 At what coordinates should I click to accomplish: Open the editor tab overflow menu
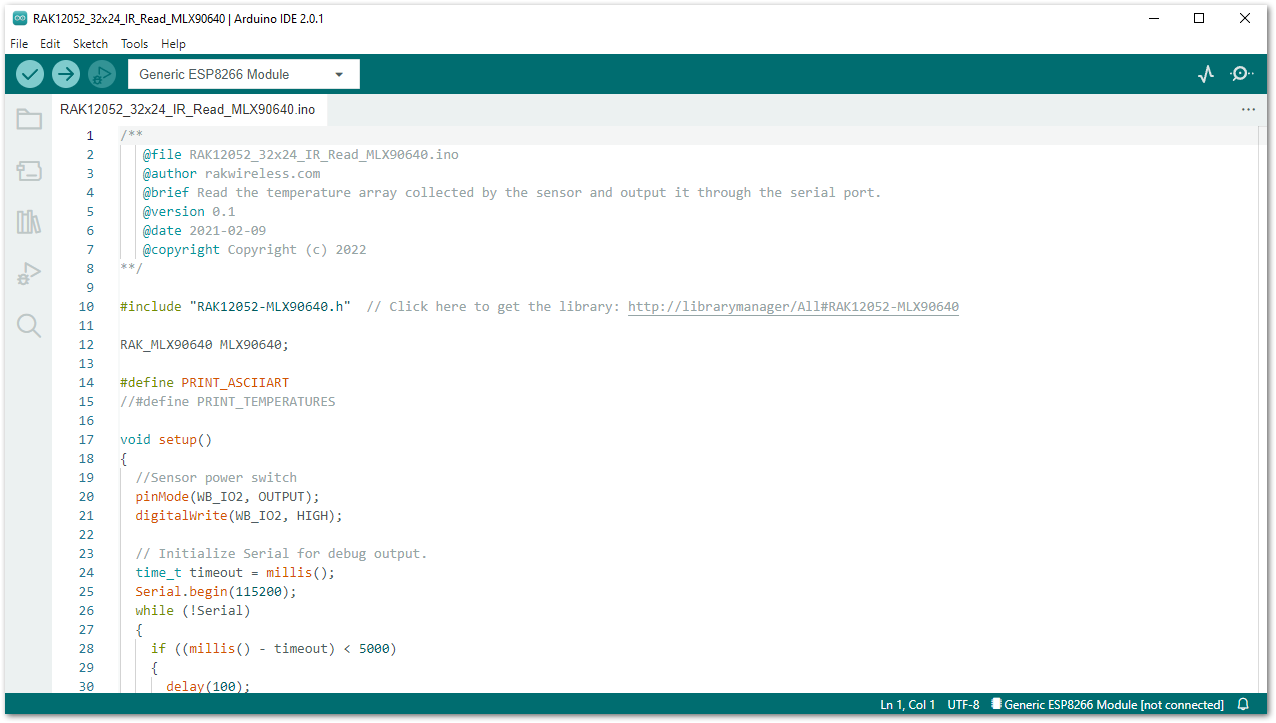click(x=1248, y=110)
